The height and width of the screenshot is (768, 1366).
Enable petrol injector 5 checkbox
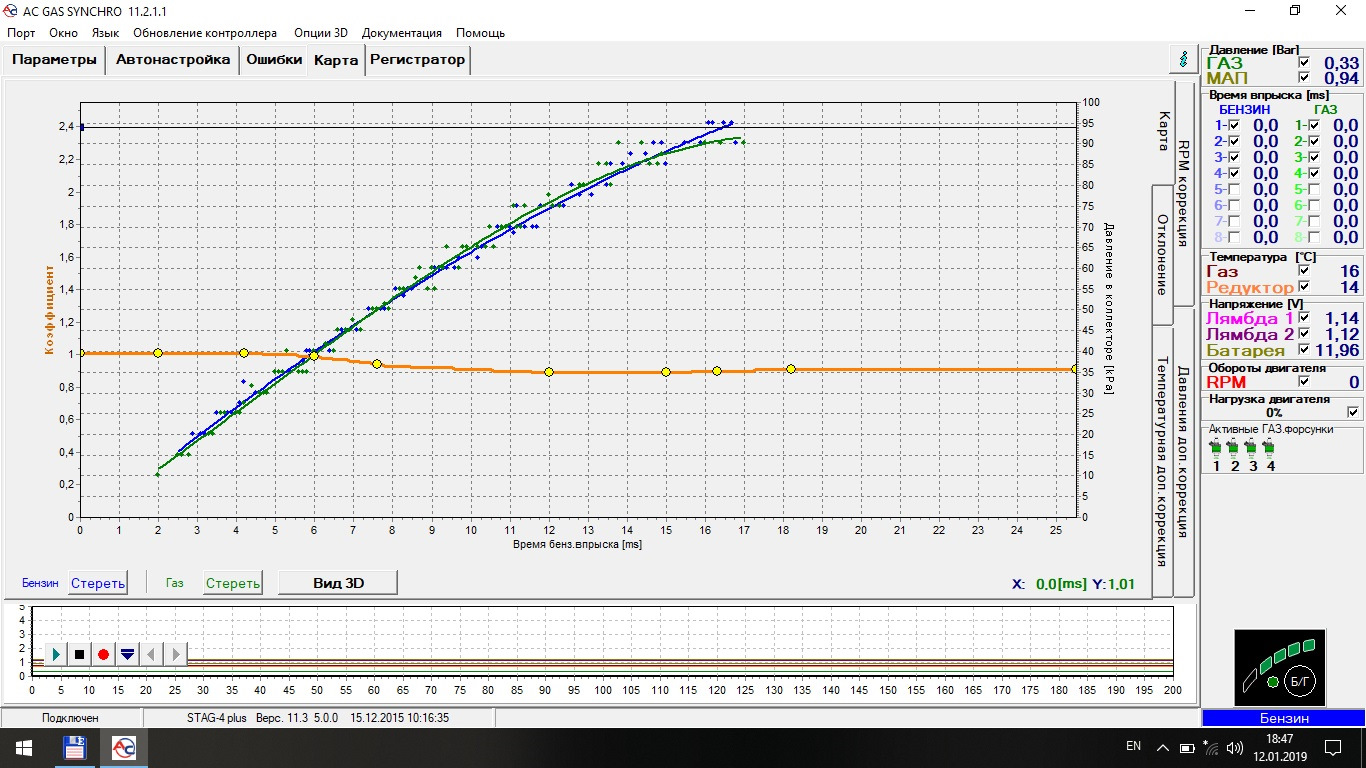1234,189
